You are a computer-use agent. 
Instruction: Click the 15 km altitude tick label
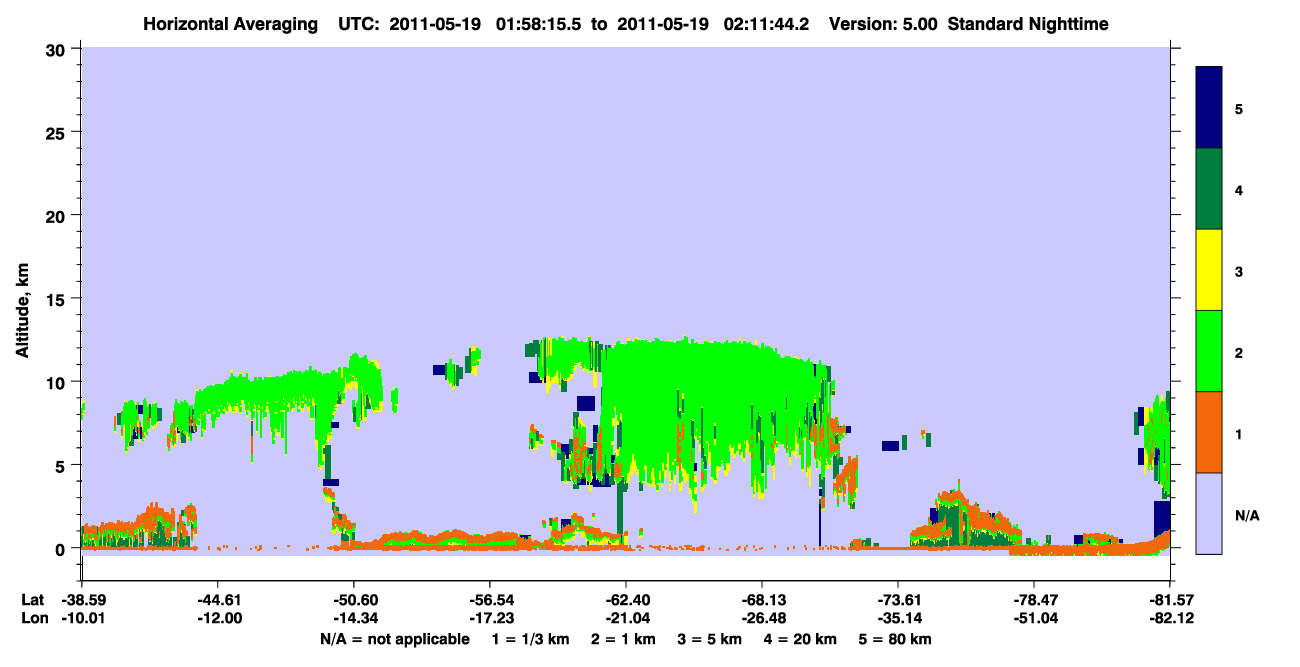[58, 299]
